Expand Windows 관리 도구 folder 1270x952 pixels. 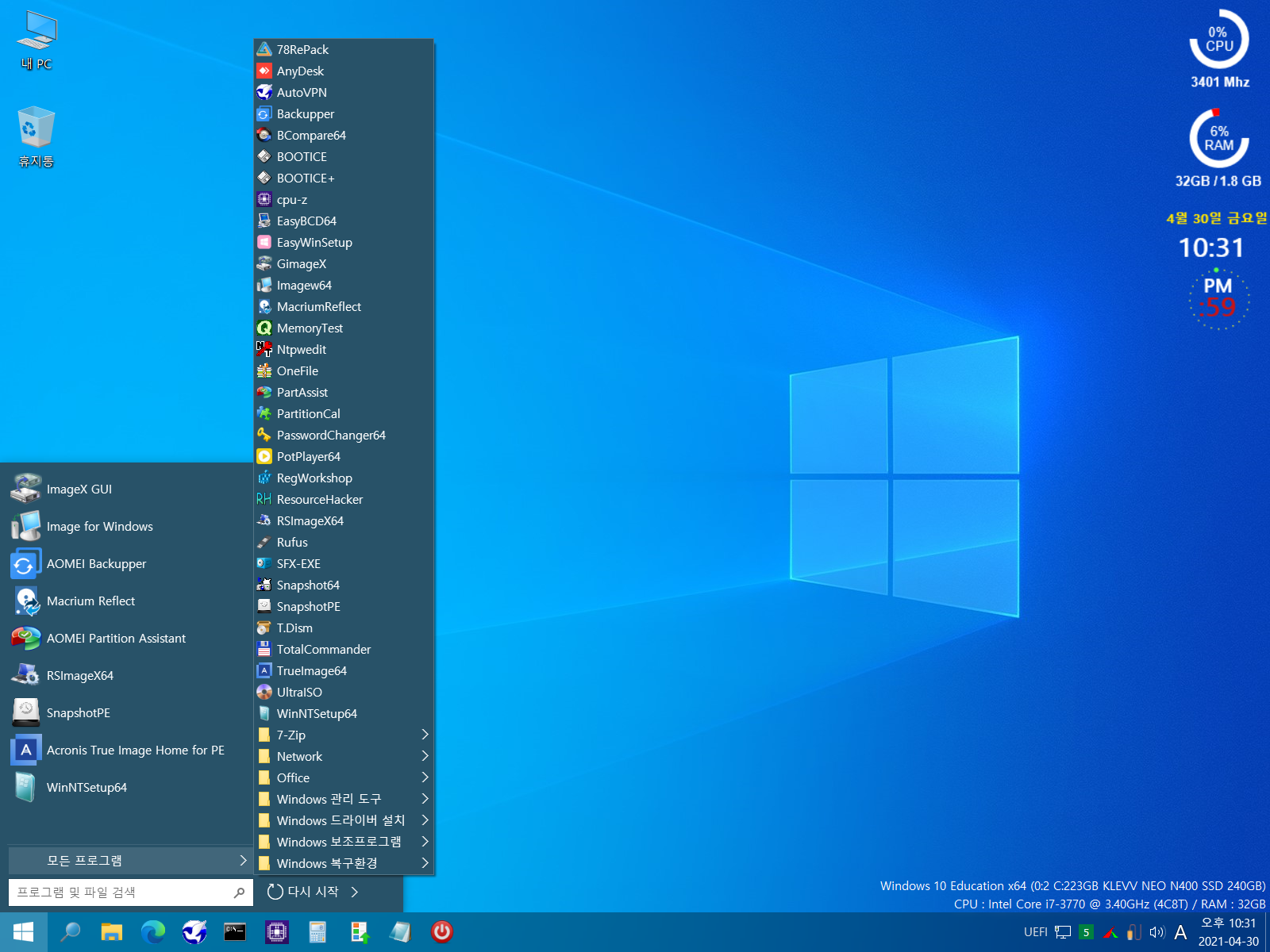click(344, 800)
